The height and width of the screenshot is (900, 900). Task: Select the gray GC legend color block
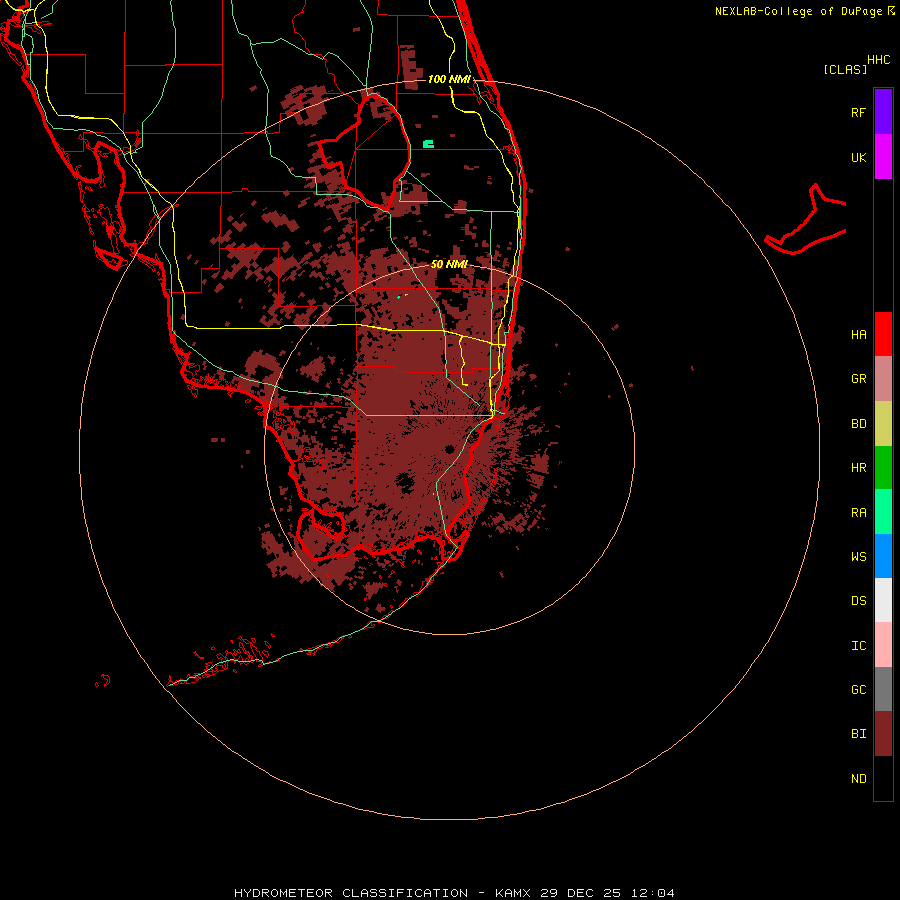click(883, 689)
